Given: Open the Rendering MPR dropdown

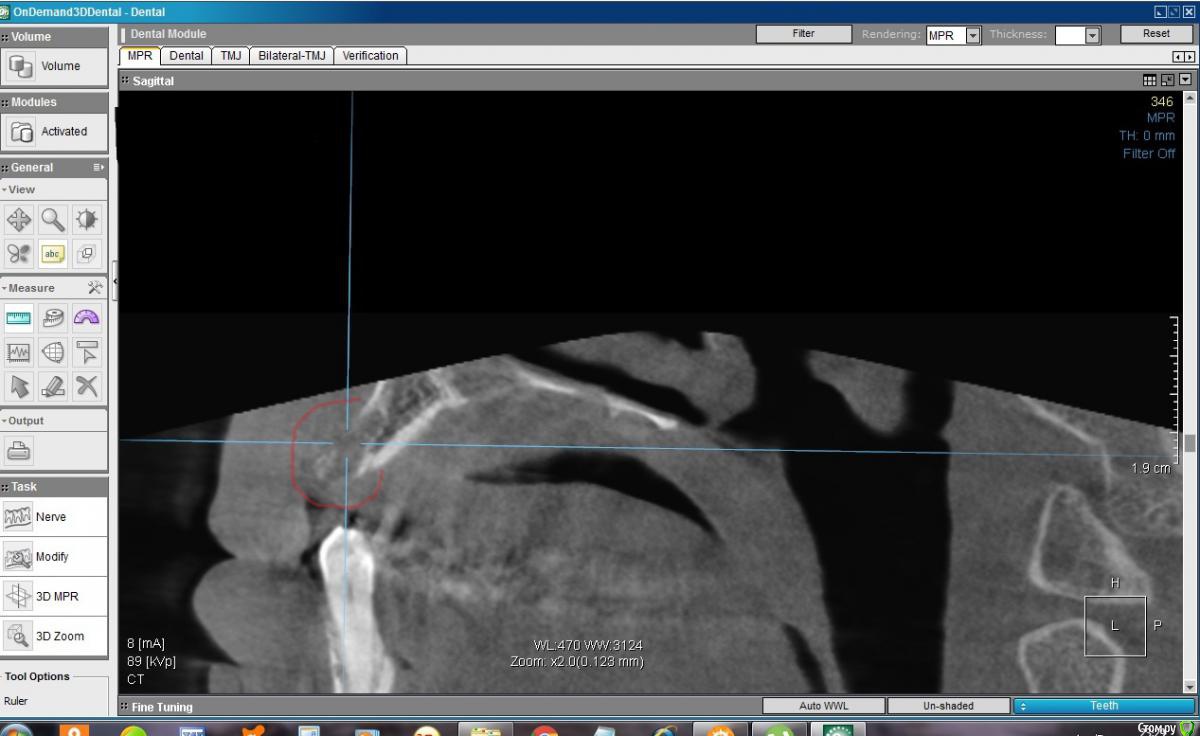Looking at the screenshot, I should coord(973,35).
